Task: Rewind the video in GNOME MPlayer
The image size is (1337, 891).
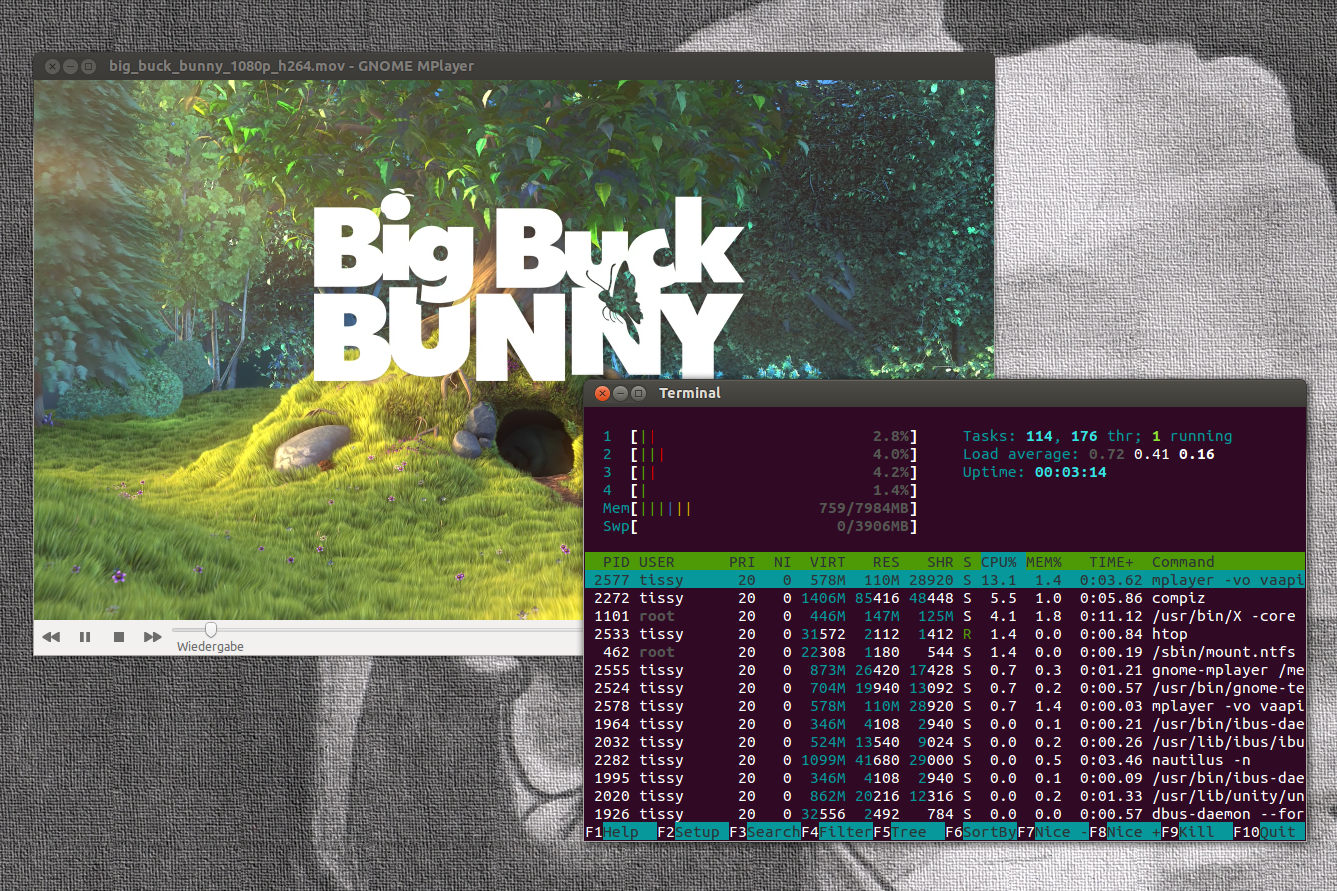Action: point(51,637)
